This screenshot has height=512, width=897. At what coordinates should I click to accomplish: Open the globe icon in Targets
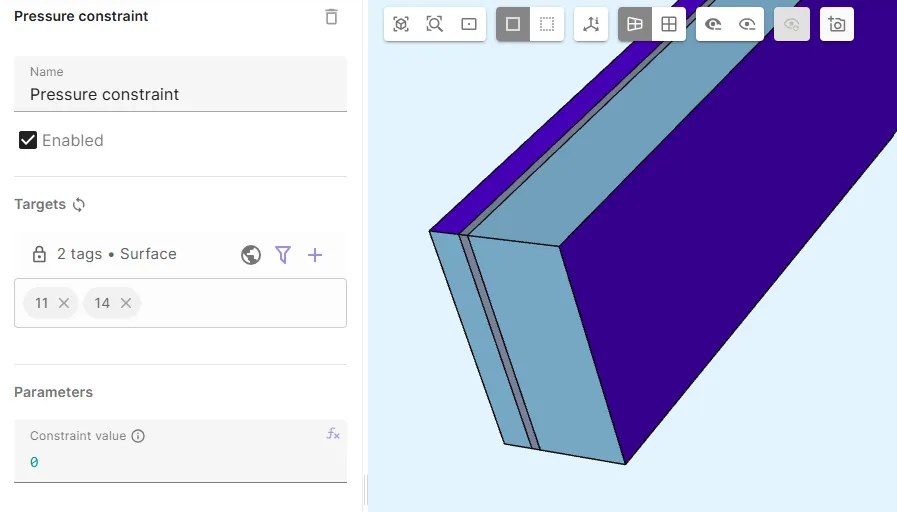(251, 255)
